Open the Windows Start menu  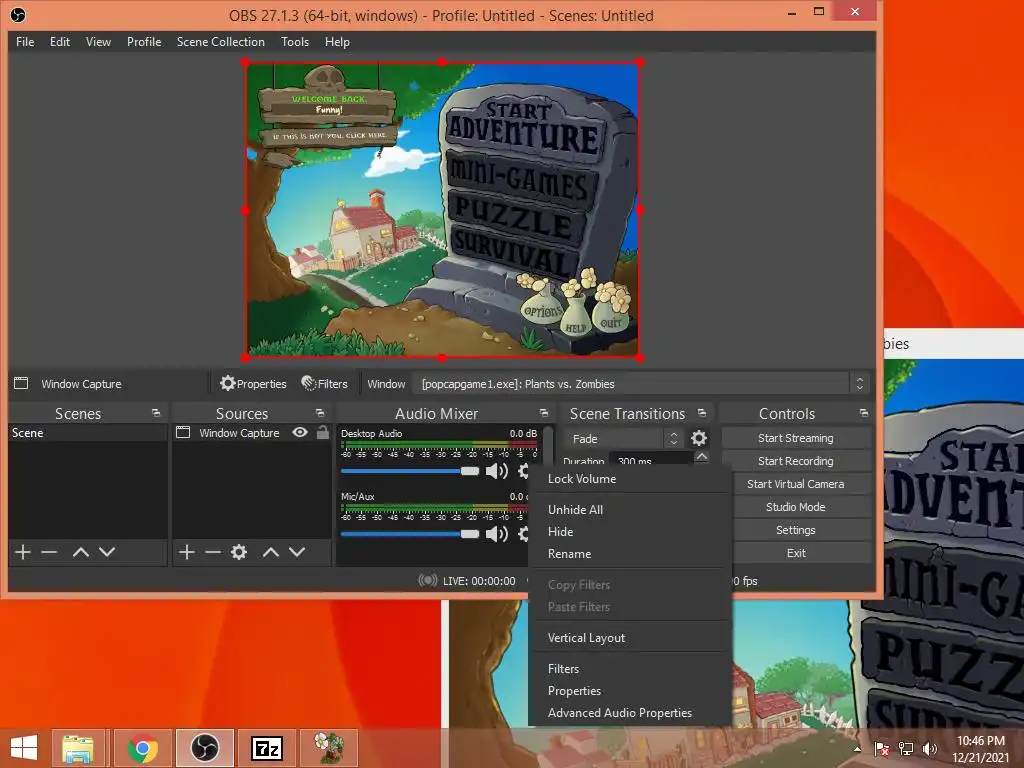[24, 748]
